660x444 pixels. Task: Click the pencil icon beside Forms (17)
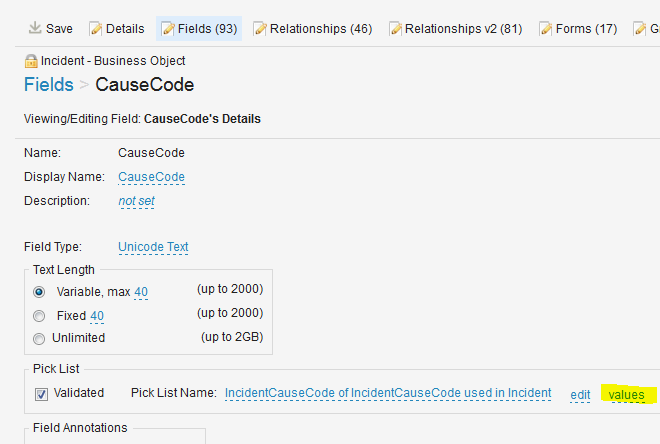tap(547, 29)
